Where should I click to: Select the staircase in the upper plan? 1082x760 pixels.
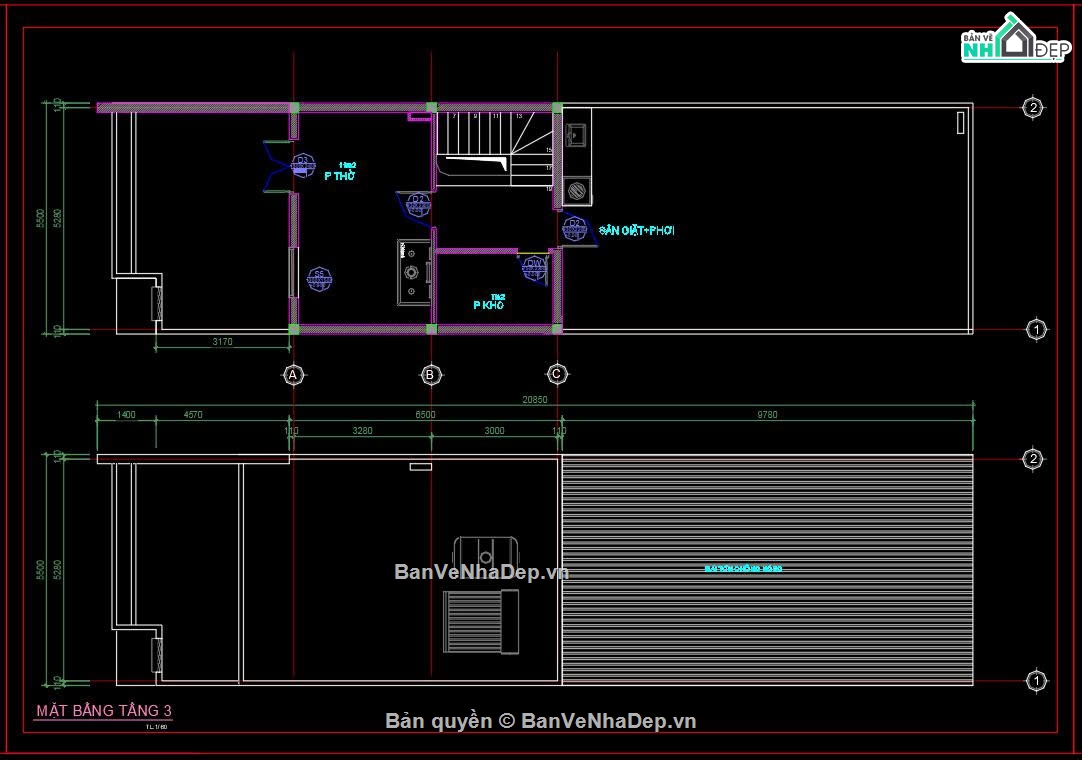(x=495, y=148)
